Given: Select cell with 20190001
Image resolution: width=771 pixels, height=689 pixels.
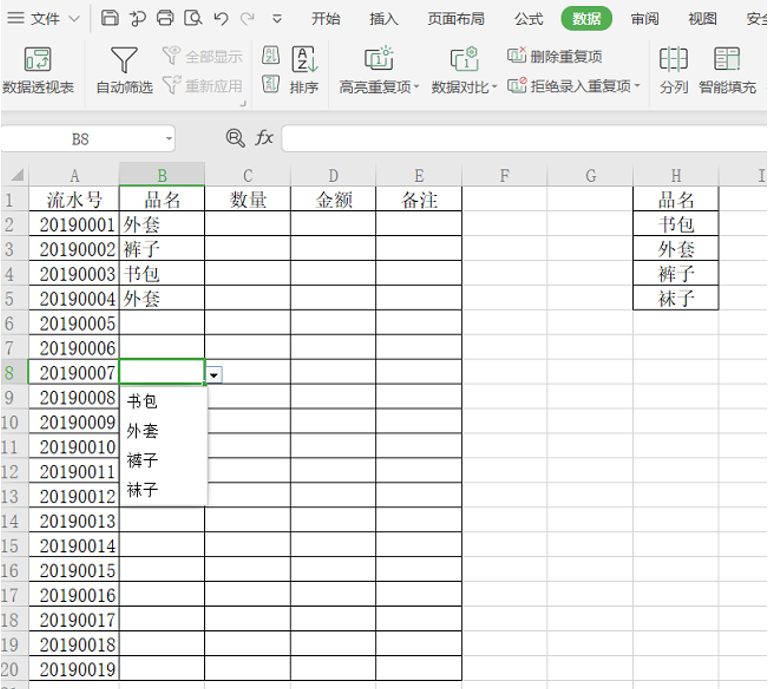Looking at the screenshot, I should (x=74, y=225).
